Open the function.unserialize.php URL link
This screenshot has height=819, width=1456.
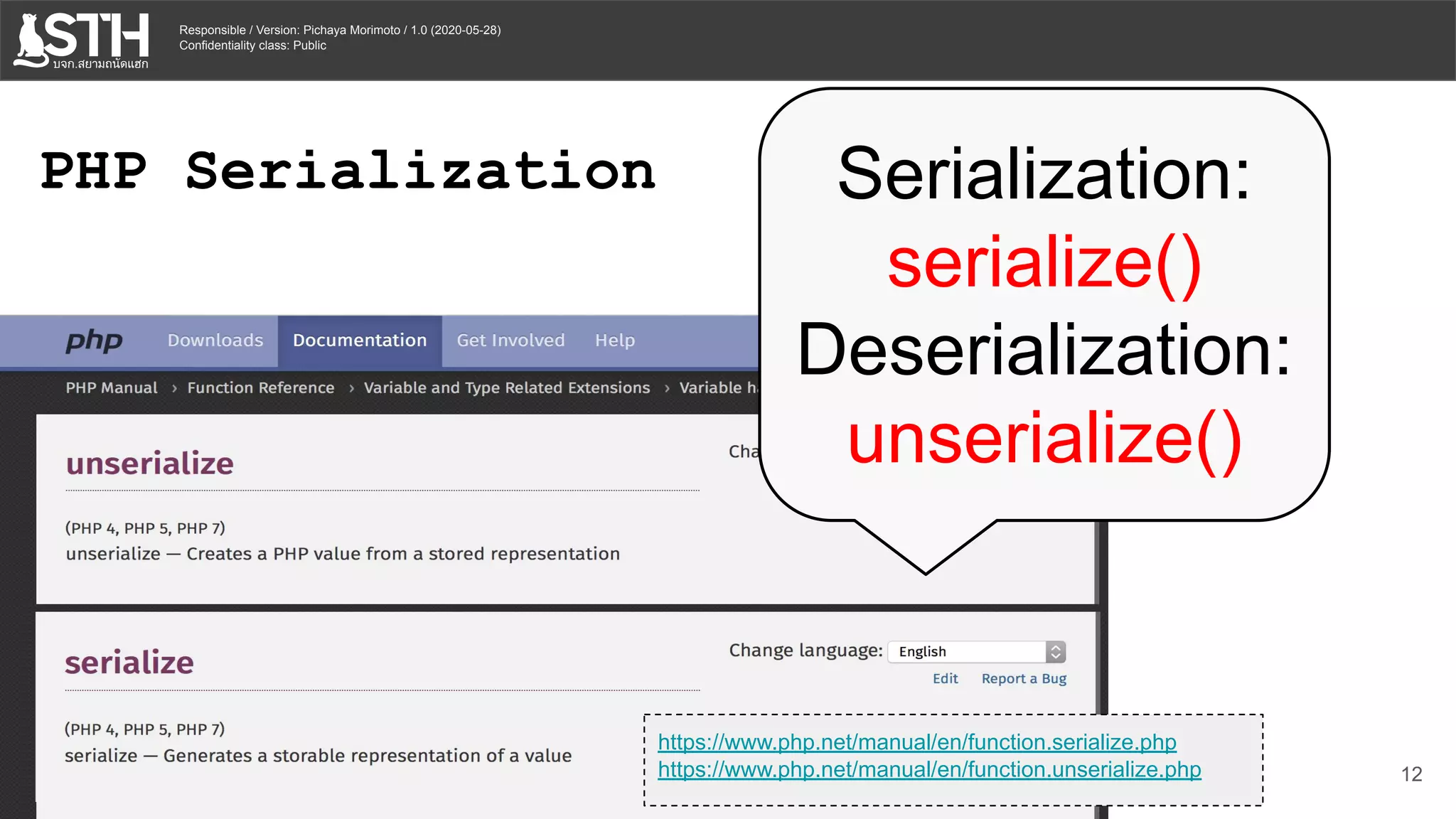pos(929,770)
